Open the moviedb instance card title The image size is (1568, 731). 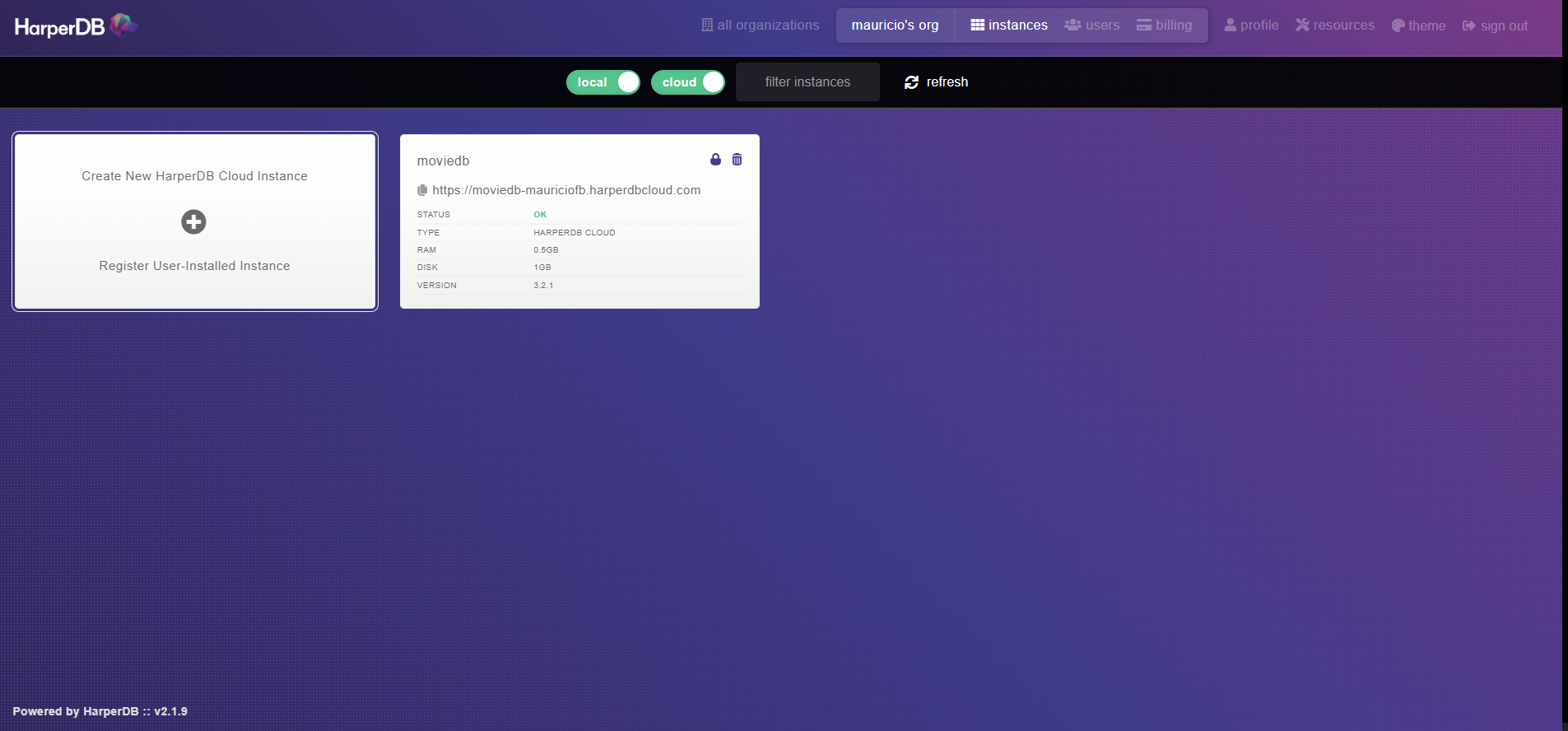pyautogui.click(x=443, y=161)
